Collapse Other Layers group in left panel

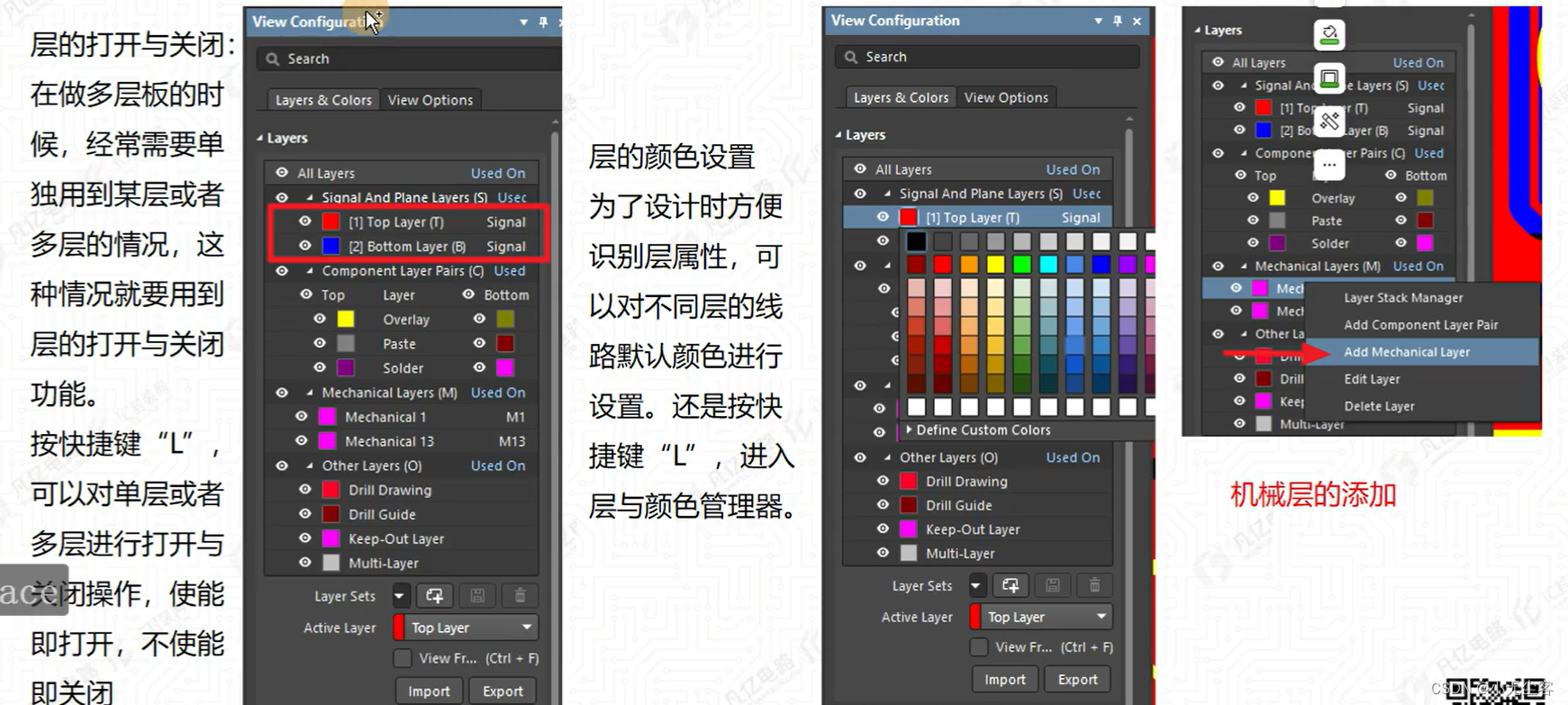310,465
